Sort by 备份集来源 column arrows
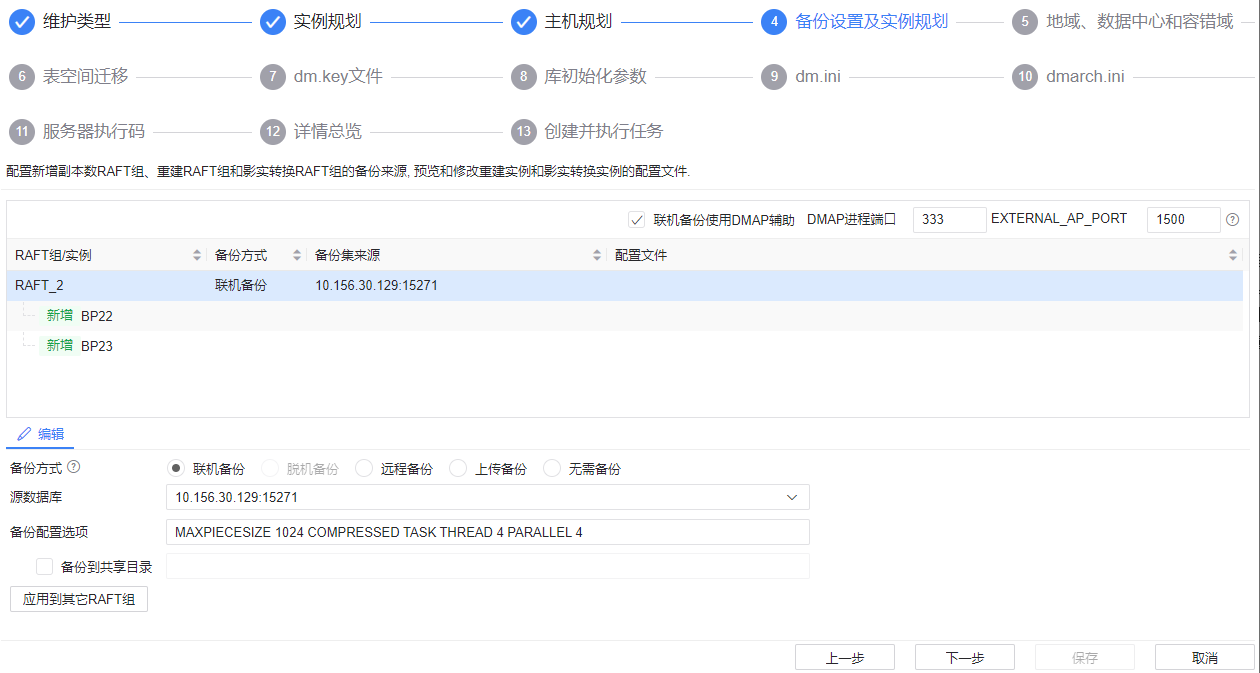 [597, 256]
